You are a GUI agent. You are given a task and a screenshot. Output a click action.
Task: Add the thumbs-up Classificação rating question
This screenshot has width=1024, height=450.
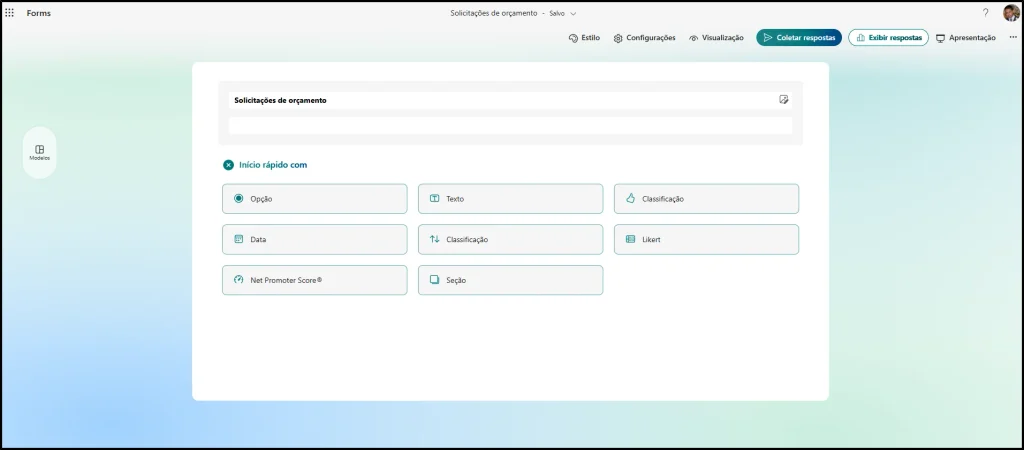click(706, 199)
